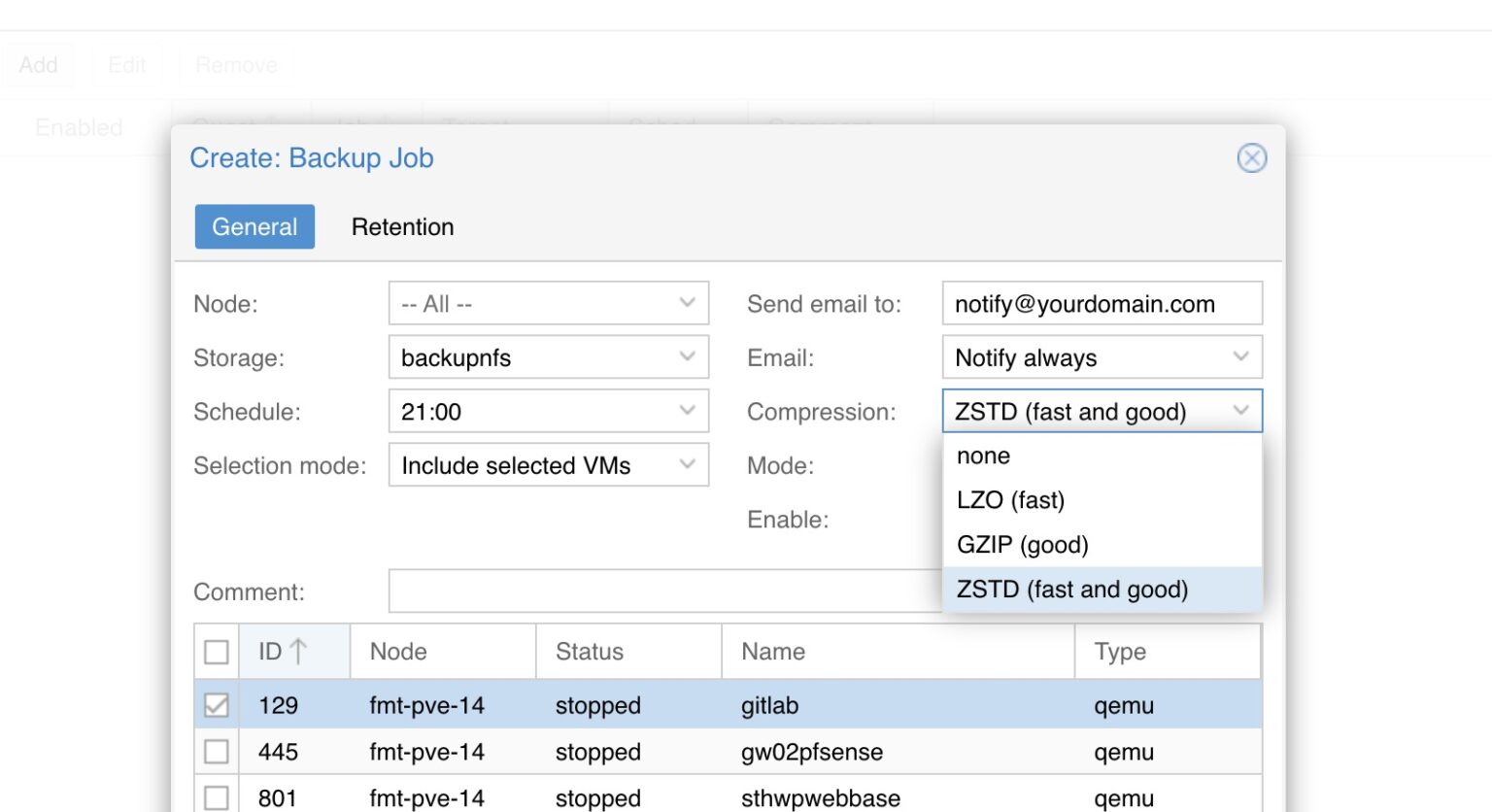Select the General tab
This screenshot has height=812, width=1492.
point(254,226)
